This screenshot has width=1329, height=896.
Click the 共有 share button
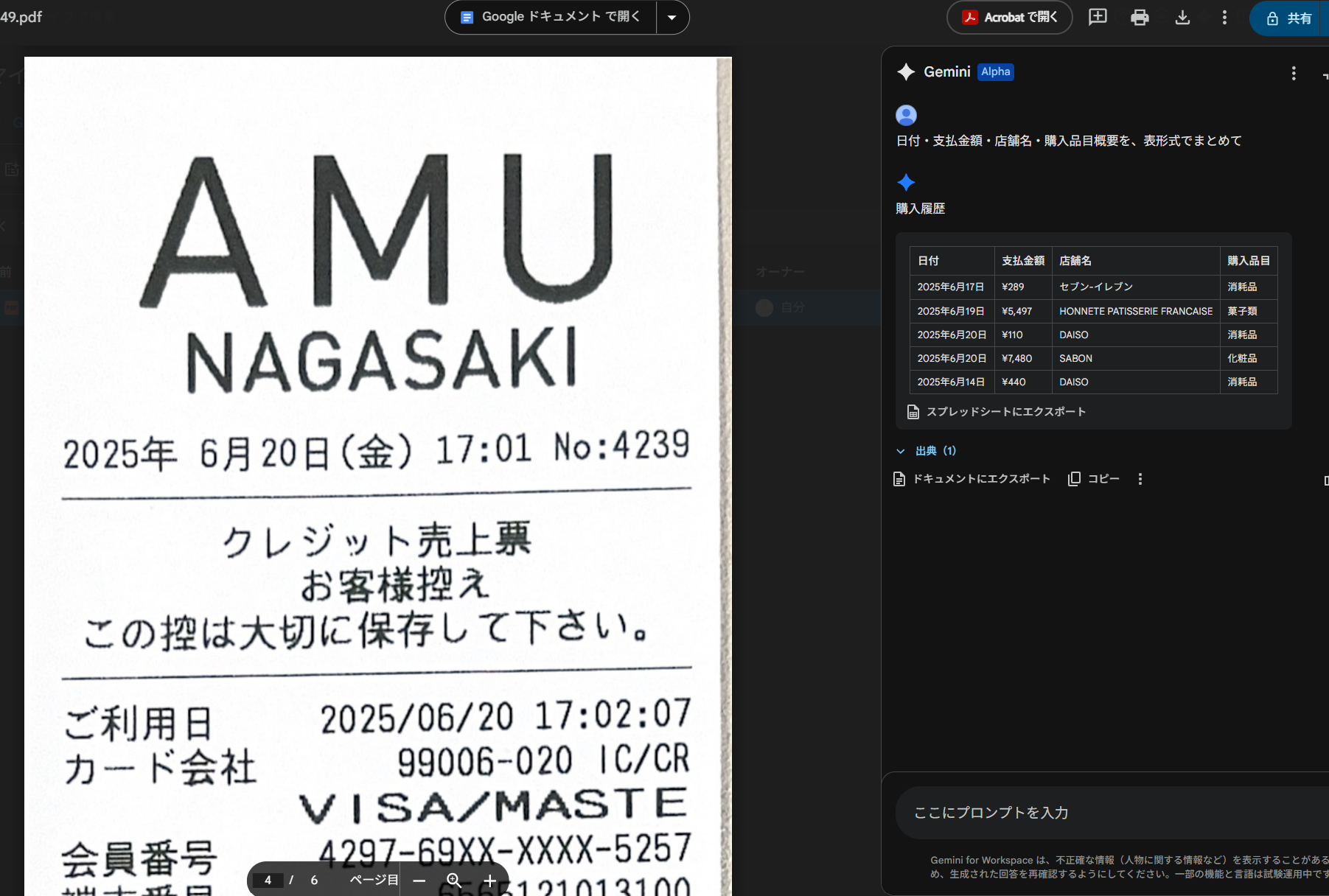tap(1289, 18)
